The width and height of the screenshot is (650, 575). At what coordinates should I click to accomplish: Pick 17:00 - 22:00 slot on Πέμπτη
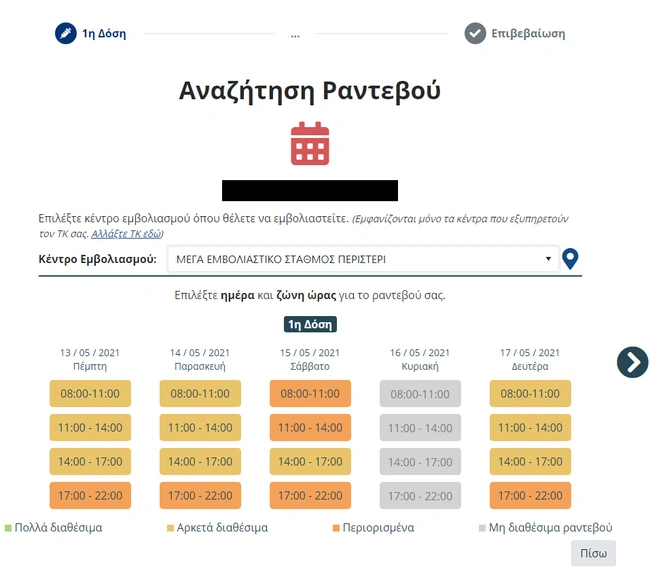click(90, 496)
